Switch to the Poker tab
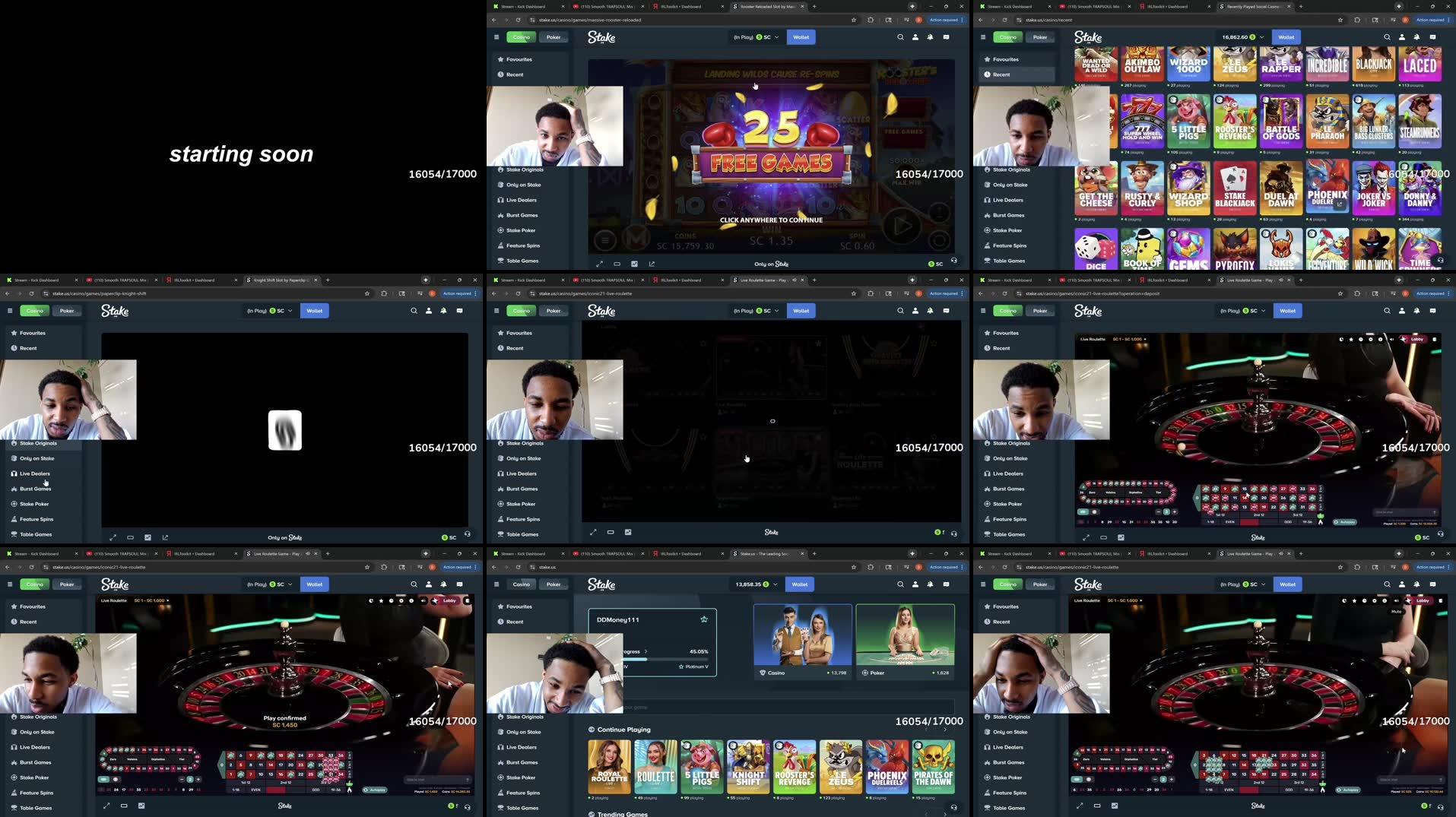This screenshot has height=817, width=1456. pos(554,36)
